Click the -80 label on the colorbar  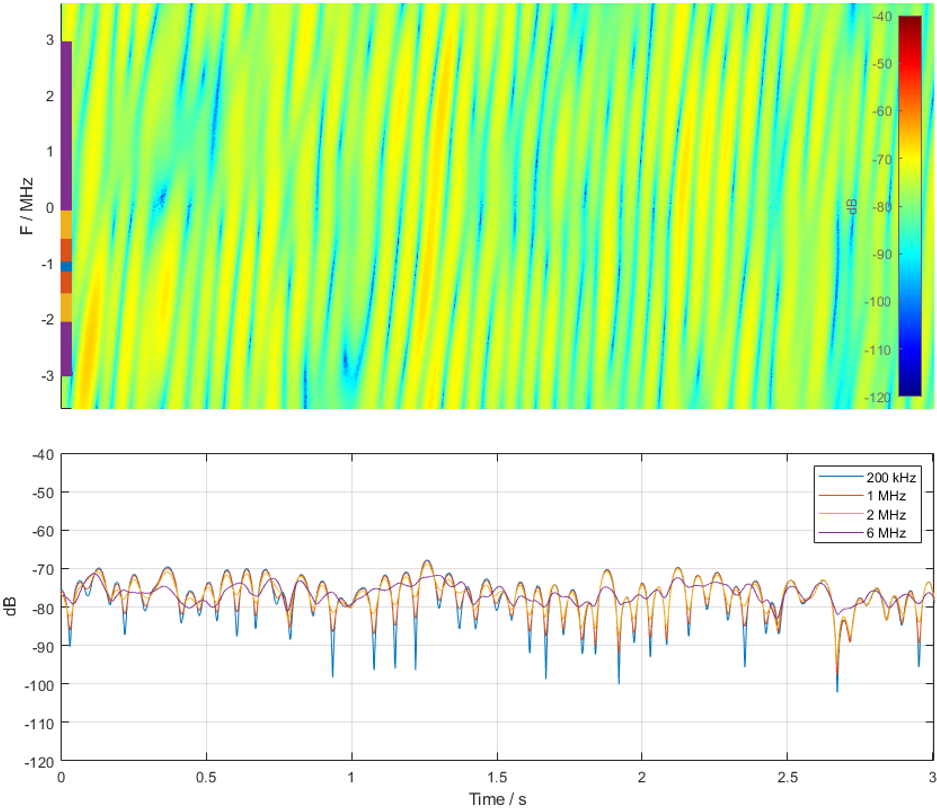[882, 207]
